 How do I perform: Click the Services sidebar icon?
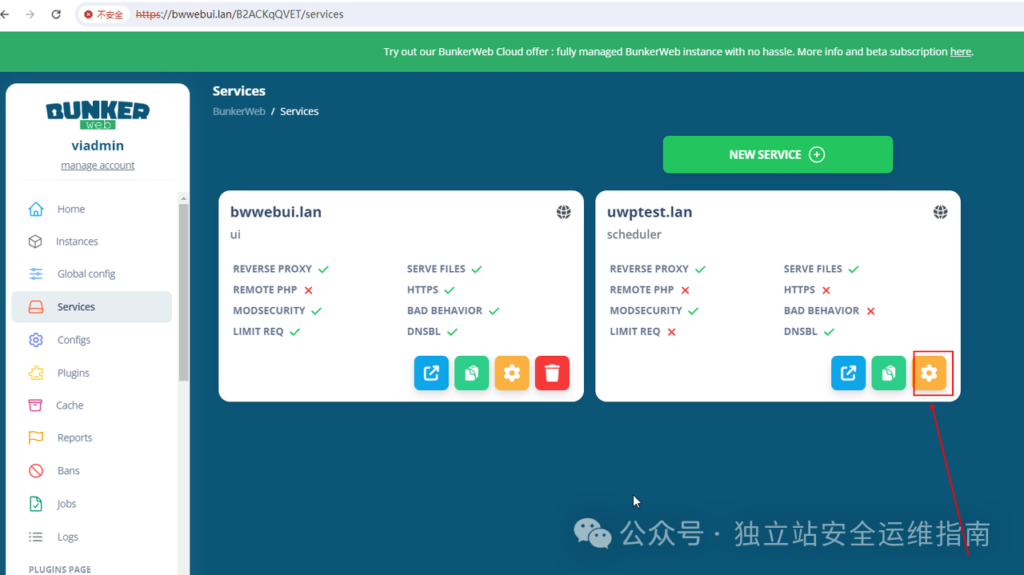pyautogui.click(x=36, y=306)
